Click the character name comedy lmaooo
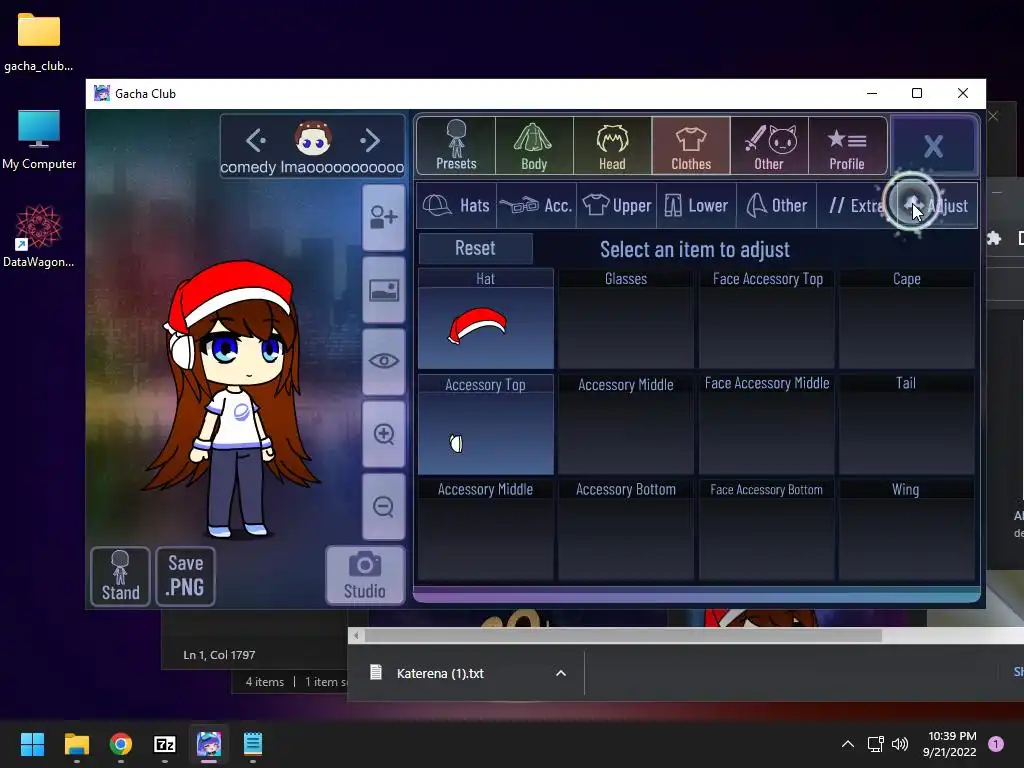The image size is (1024, 768). [312, 168]
